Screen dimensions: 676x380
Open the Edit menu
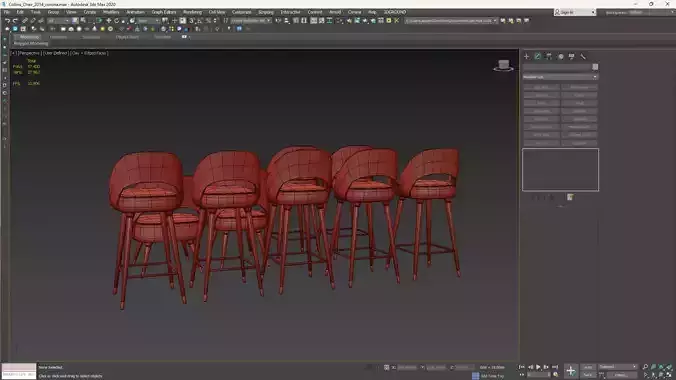pos(20,12)
